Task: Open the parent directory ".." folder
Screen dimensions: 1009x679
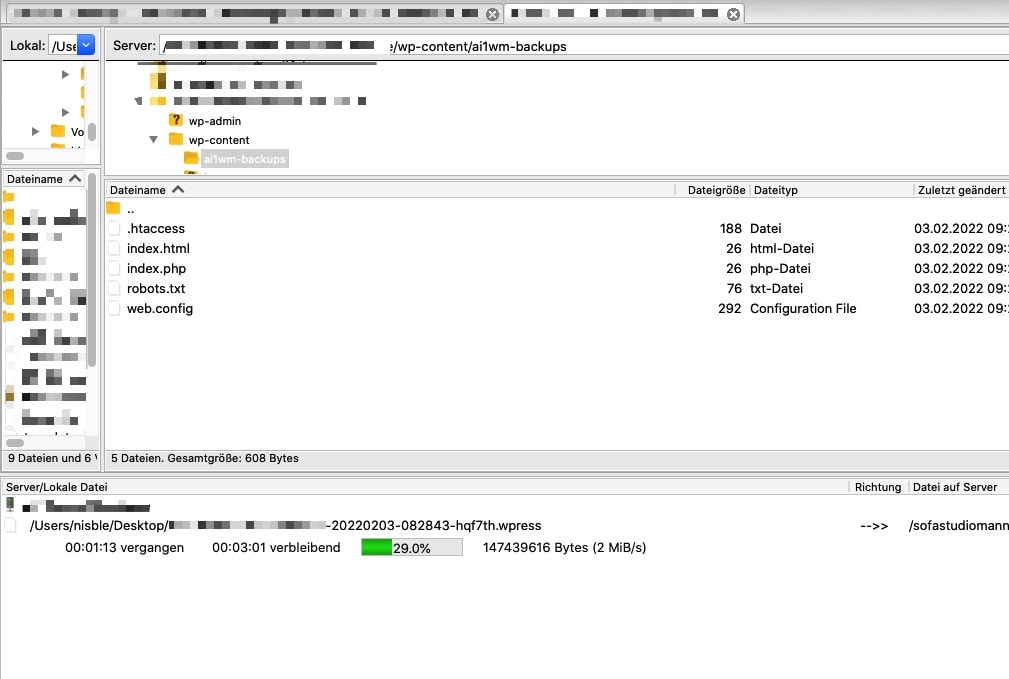Action: 113,209
